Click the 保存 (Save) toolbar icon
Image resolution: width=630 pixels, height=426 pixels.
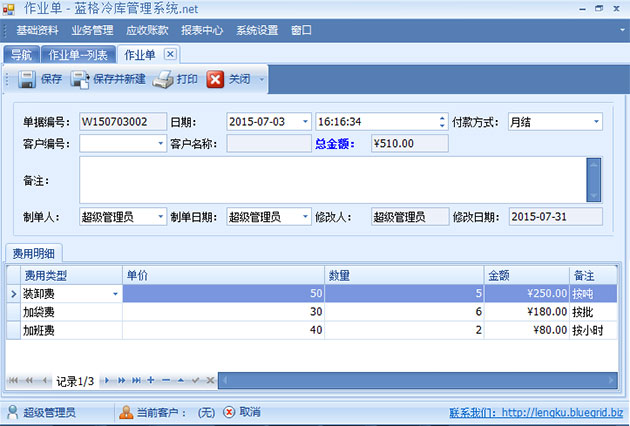point(27,79)
